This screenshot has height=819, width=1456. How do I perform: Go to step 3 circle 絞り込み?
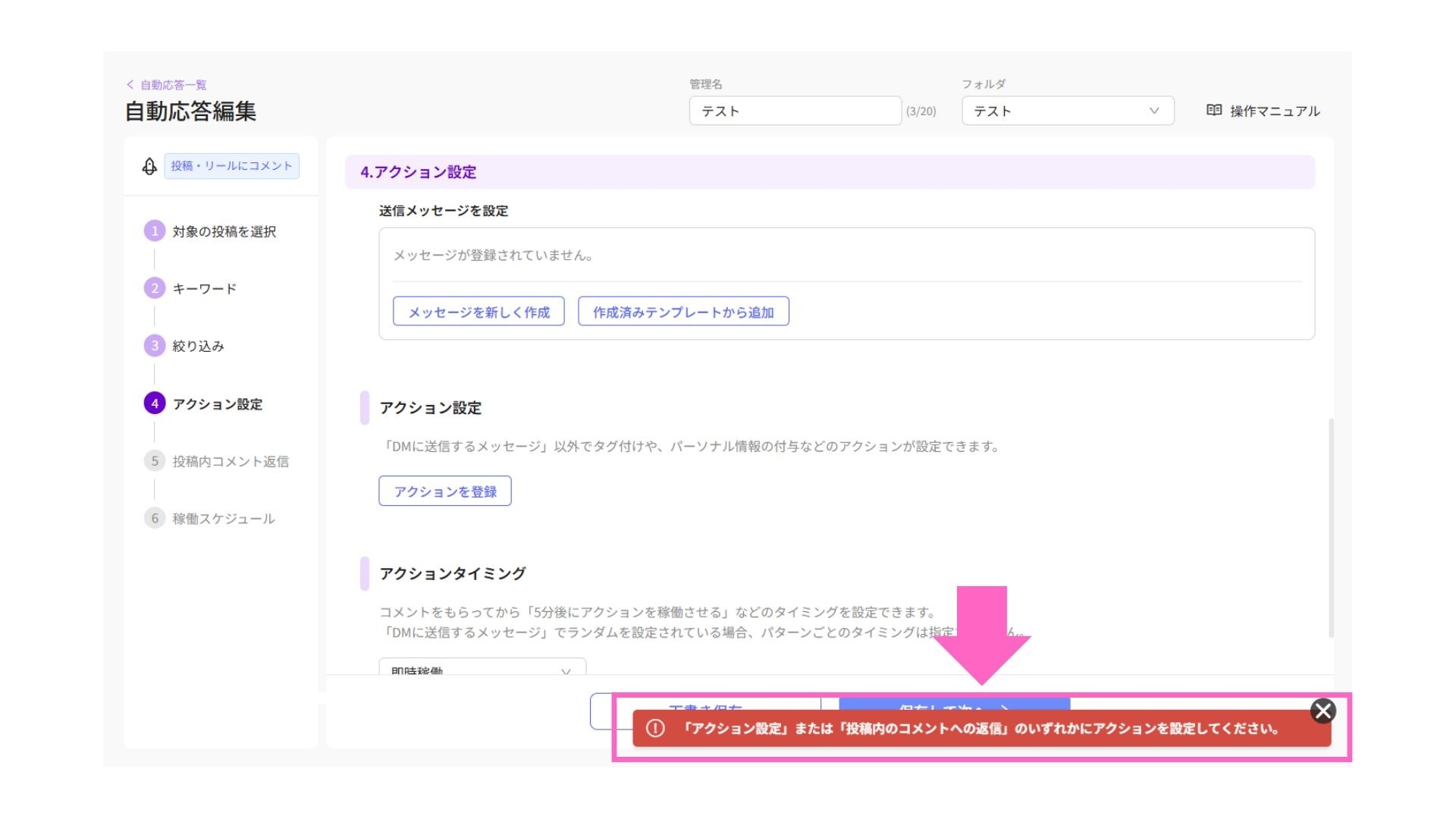(155, 346)
